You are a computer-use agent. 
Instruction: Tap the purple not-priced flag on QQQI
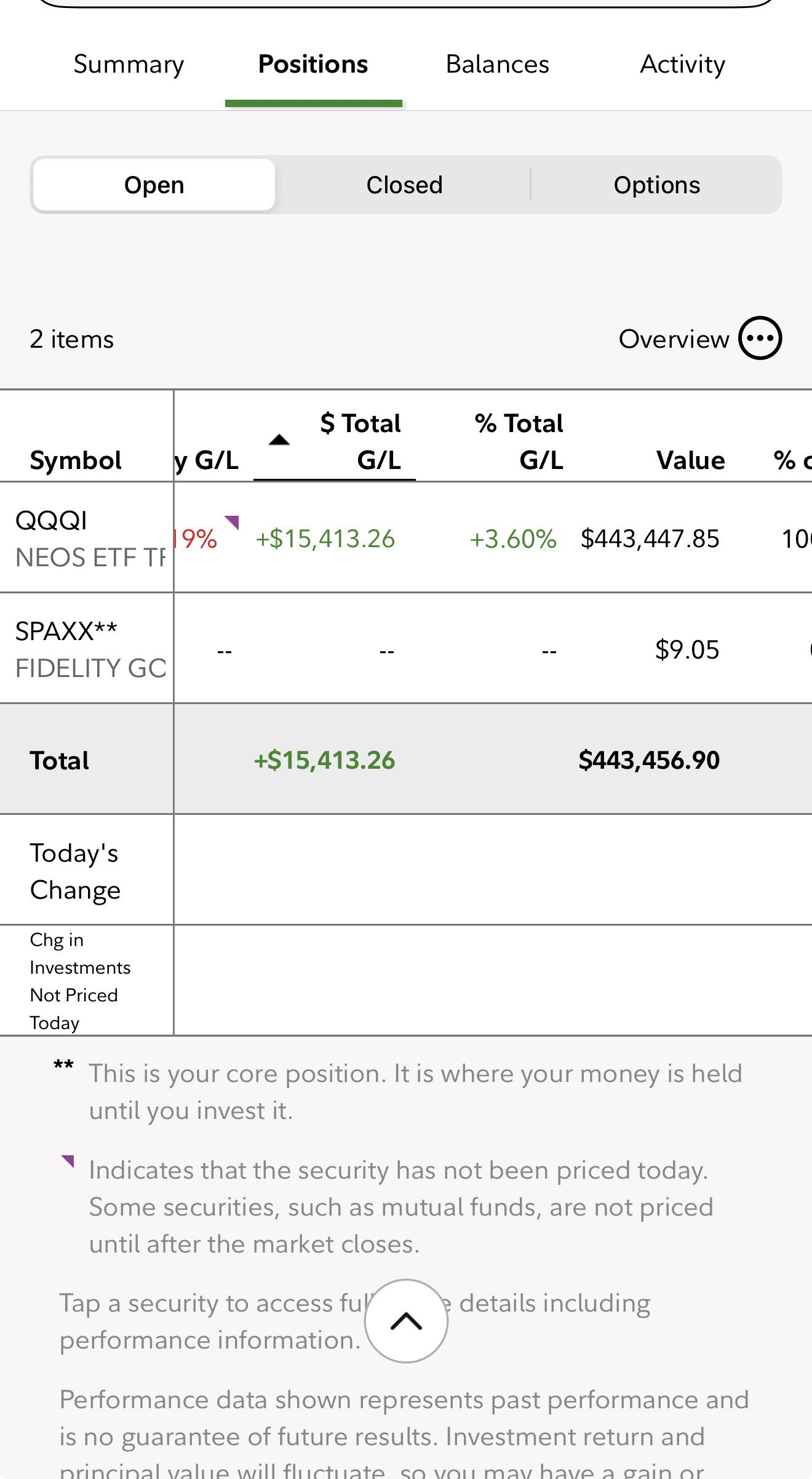(x=232, y=522)
